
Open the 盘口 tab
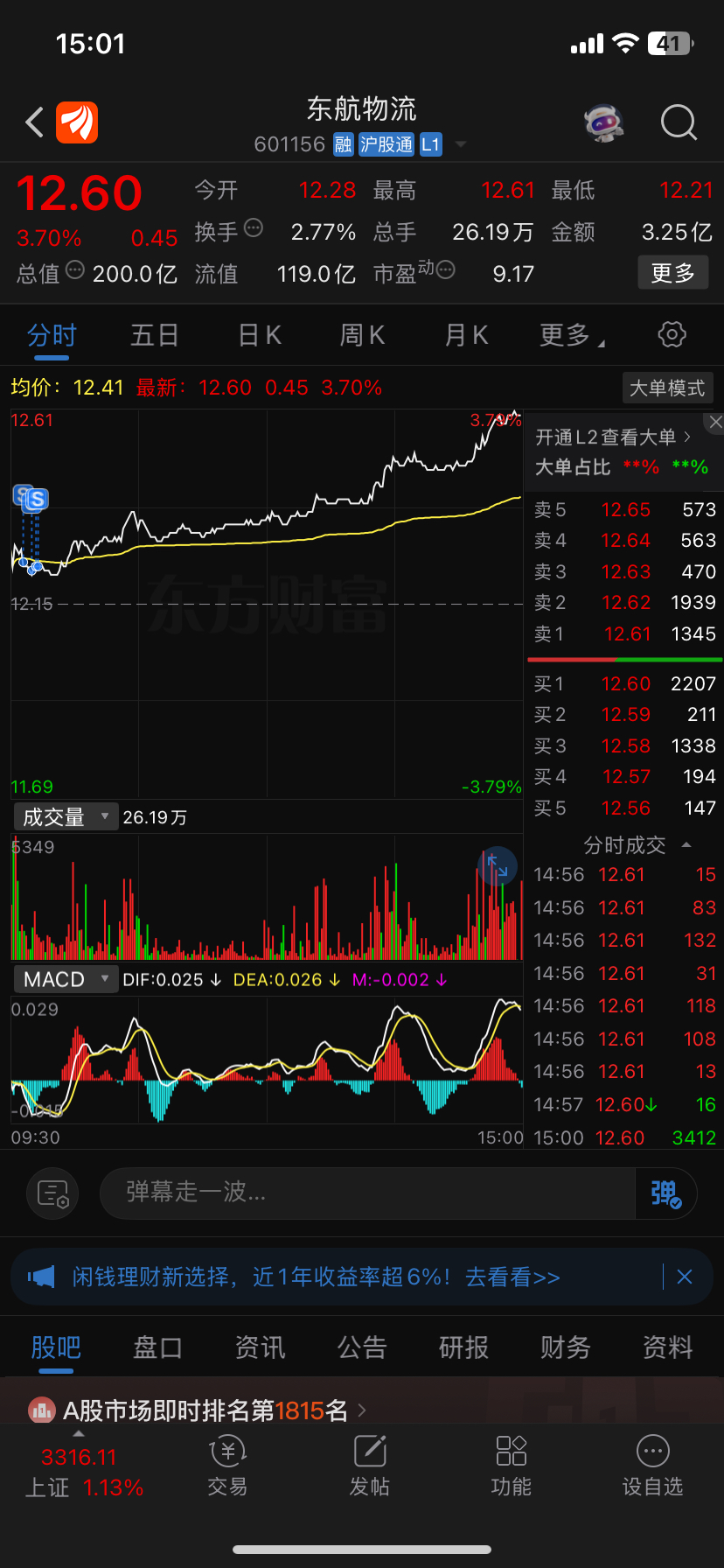(157, 1347)
